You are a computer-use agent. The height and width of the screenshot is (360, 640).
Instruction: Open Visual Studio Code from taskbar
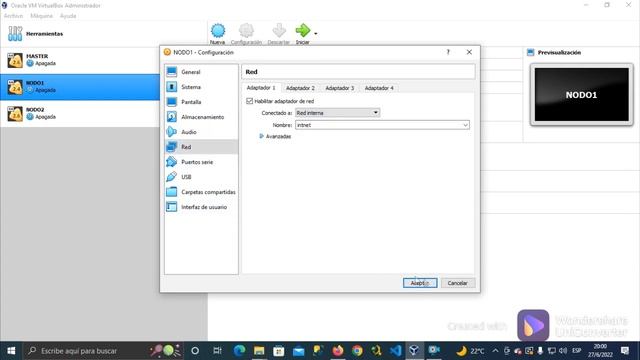396,351
